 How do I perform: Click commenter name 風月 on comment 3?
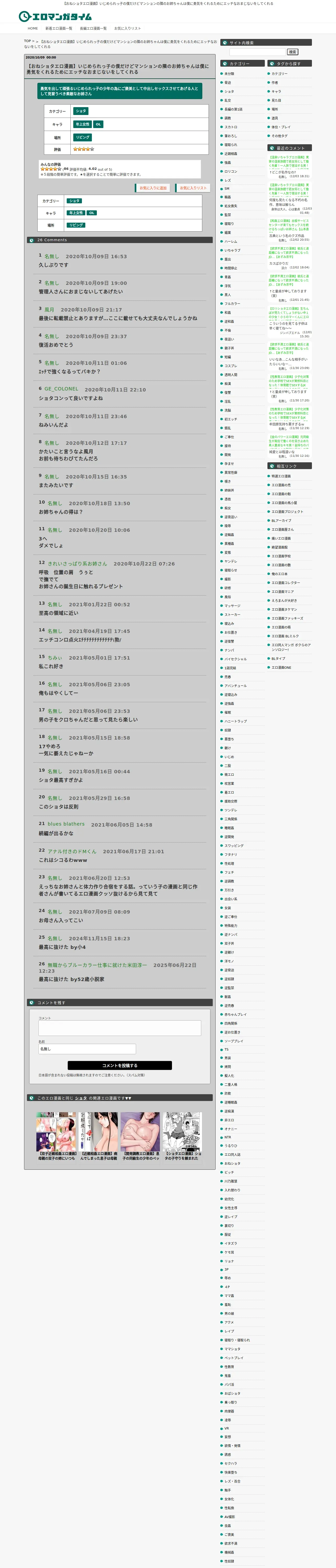(x=49, y=310)
